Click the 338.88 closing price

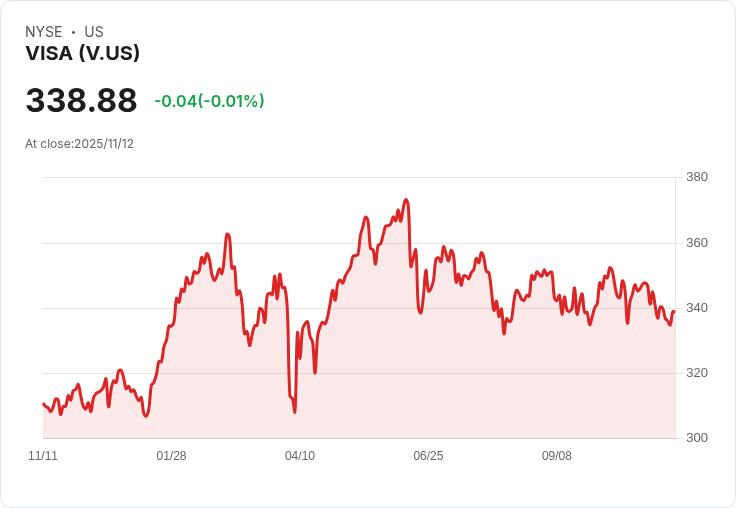pyautogui.click(x=81, y=101)
